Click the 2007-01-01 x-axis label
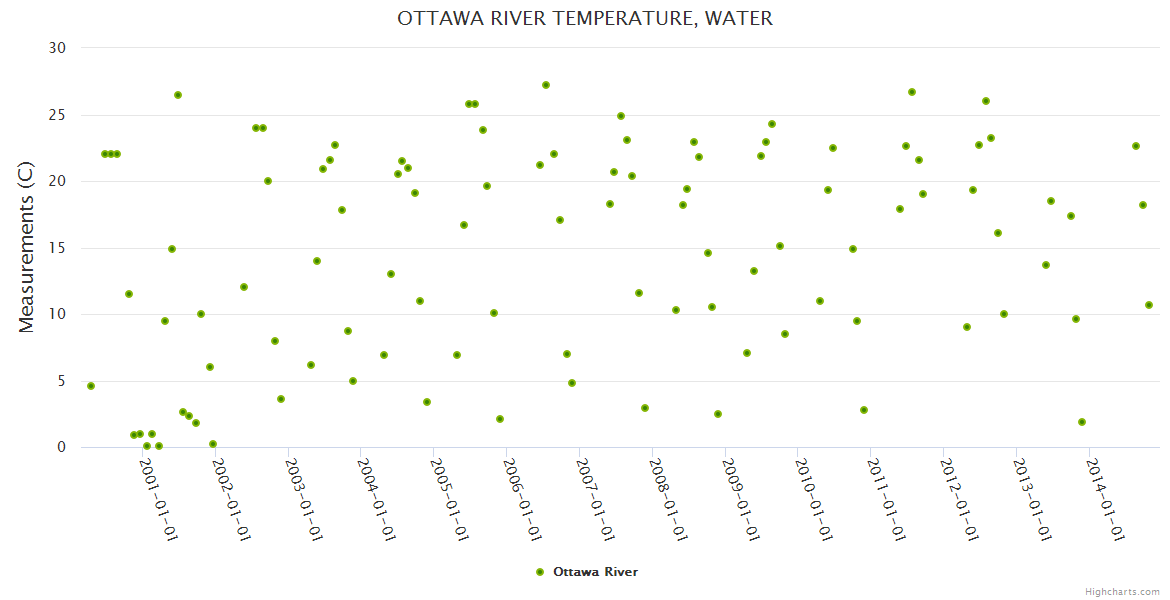Image resolution: width=1170 pixels, height=600 pixels. 597,498
